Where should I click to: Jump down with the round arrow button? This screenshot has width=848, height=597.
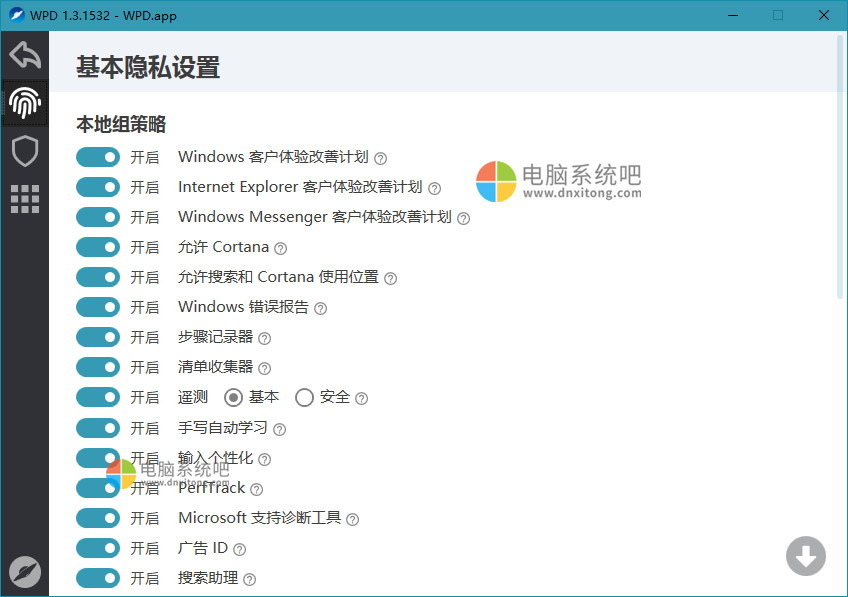click(x=806, y=556)
